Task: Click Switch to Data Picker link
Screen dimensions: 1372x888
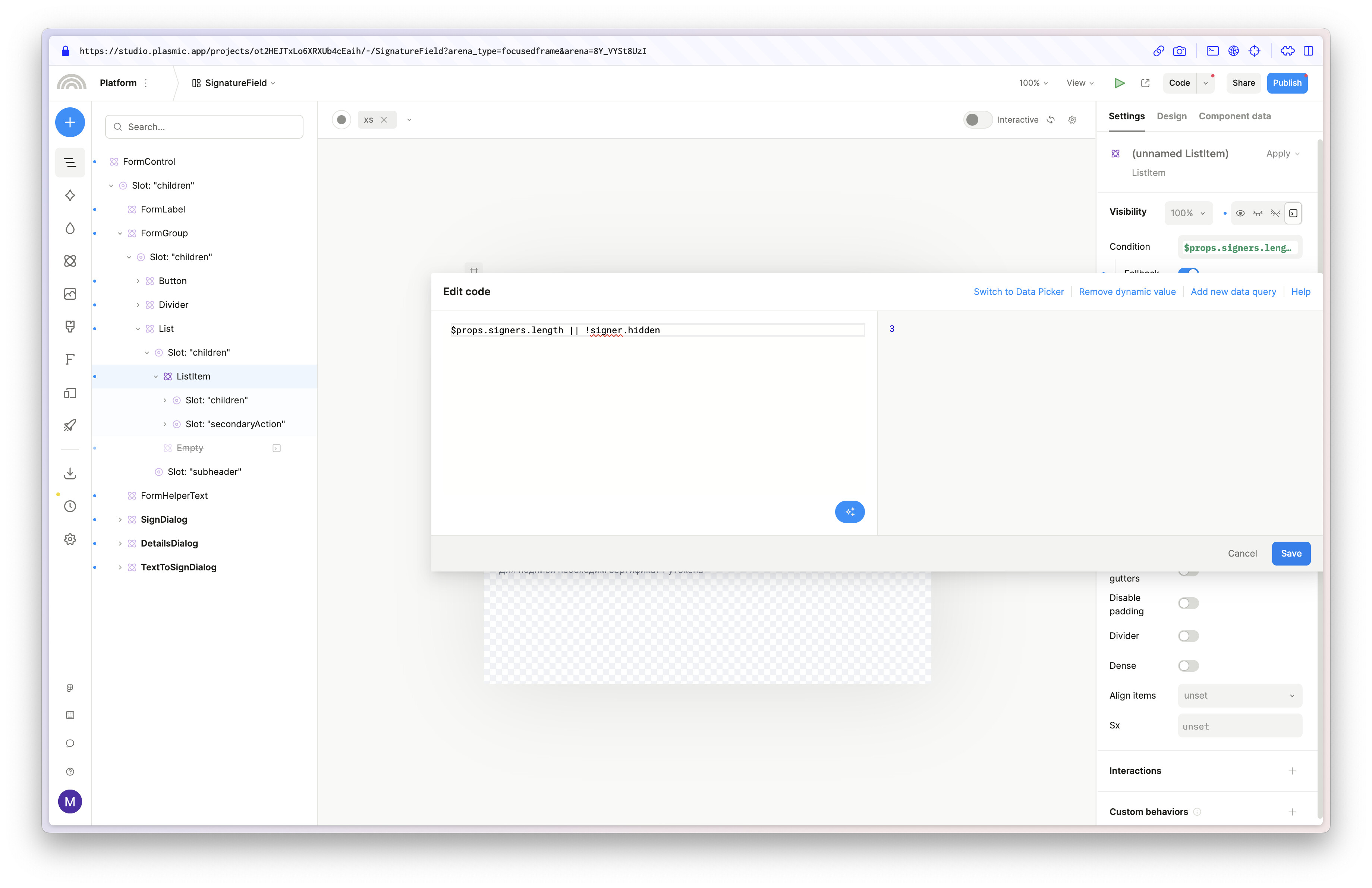Action: pos(1018,292)
